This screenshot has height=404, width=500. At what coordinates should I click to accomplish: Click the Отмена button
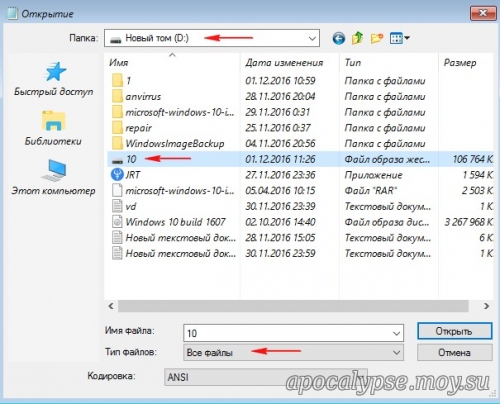click(x=455, y=352)
